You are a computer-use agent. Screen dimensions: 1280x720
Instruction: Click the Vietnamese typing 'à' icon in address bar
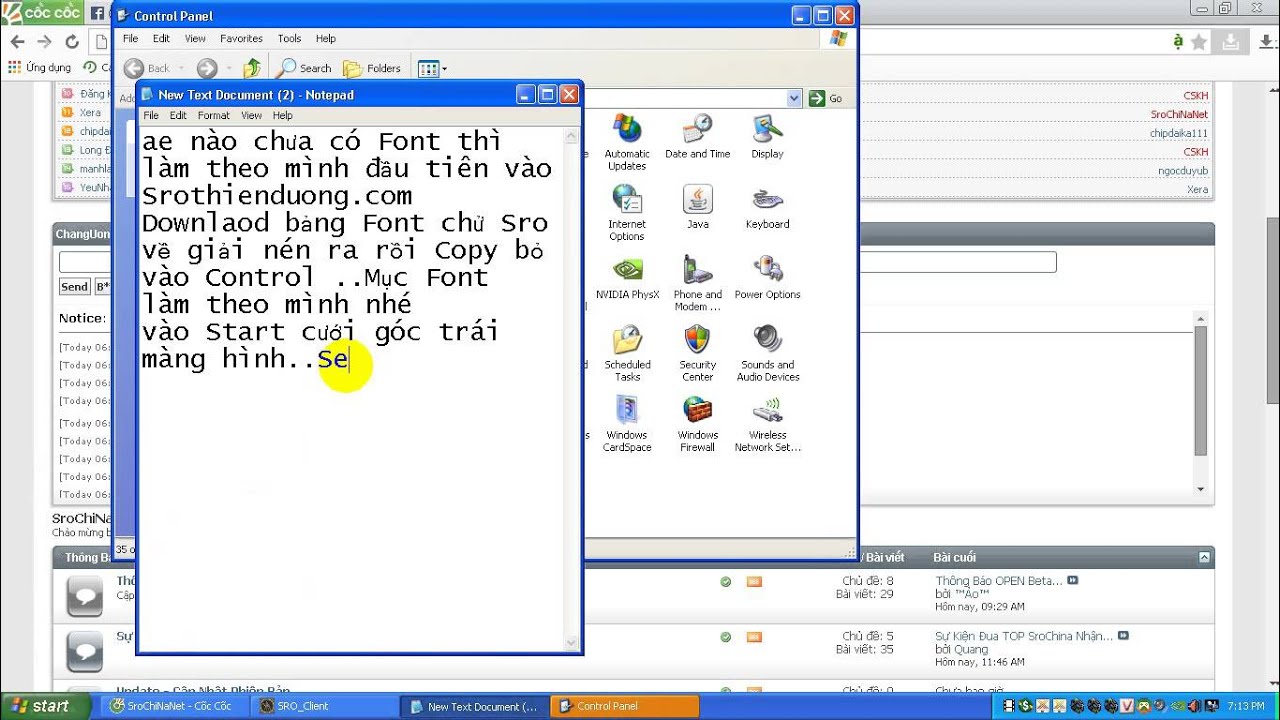click(x=1178, y=41)
